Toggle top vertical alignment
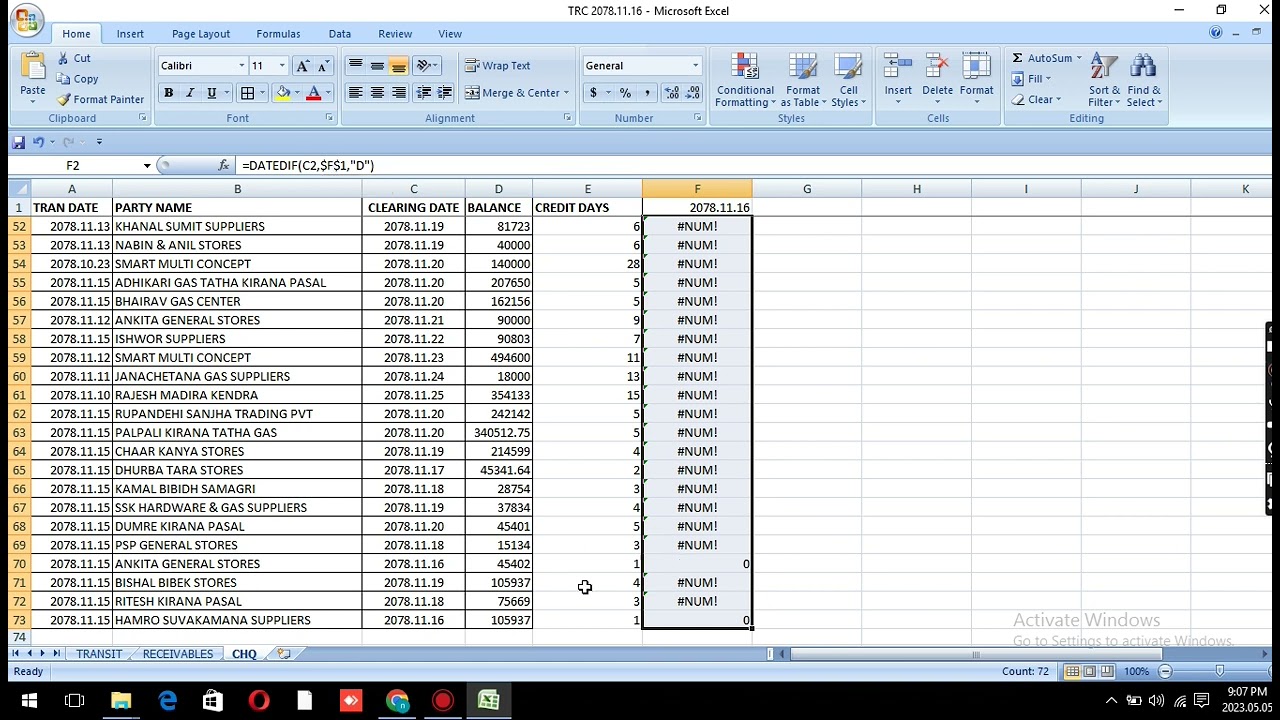Image resolution: width=1280 pixels, height=720 pixels. pos(355,66)
